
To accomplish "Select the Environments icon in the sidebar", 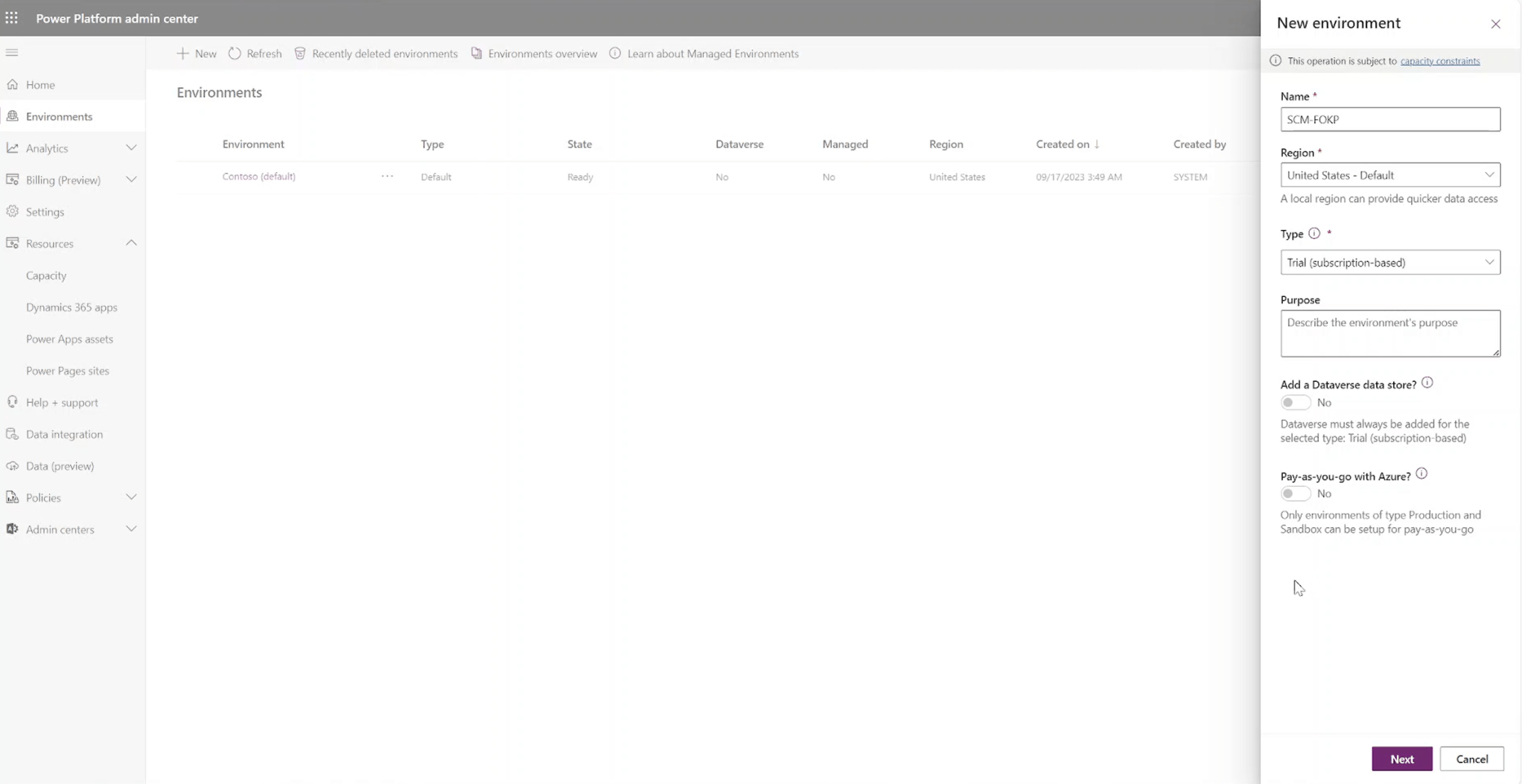I will pos(13,116).
